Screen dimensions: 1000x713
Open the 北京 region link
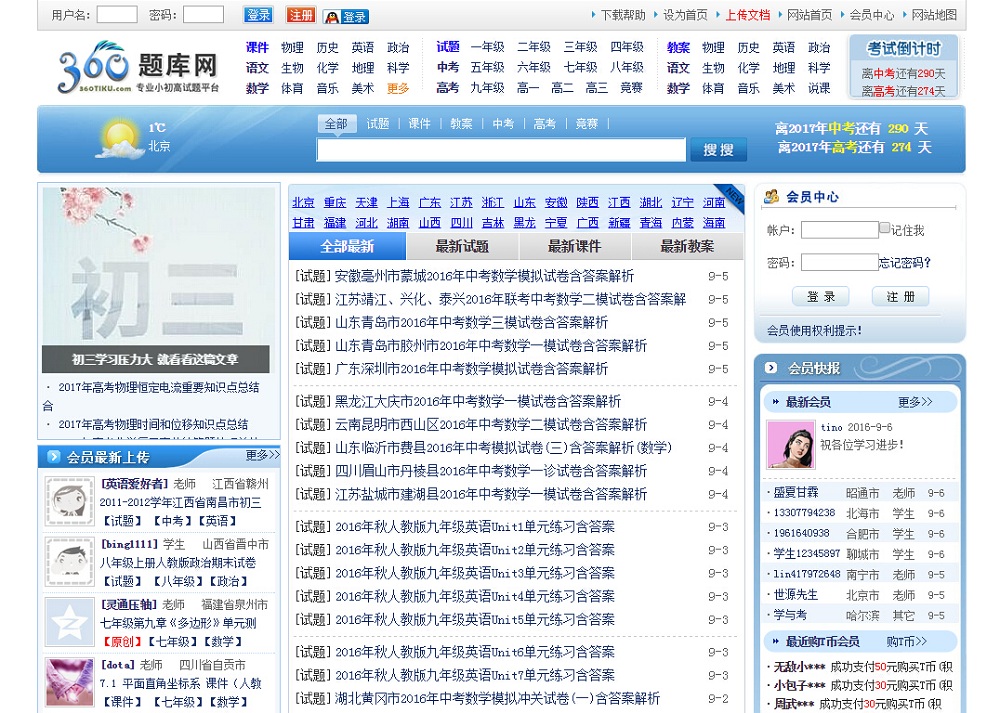304,202
